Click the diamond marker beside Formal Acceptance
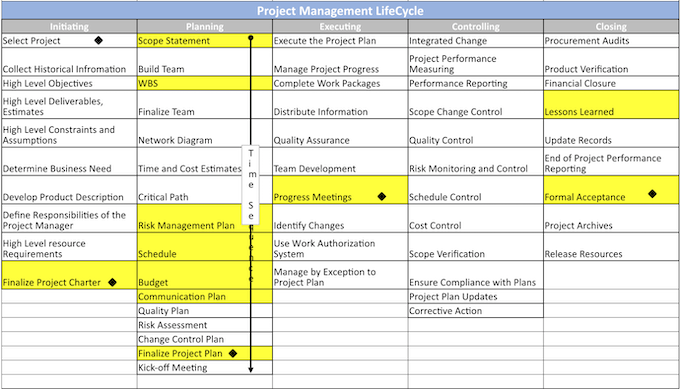 tap(652, 194)
